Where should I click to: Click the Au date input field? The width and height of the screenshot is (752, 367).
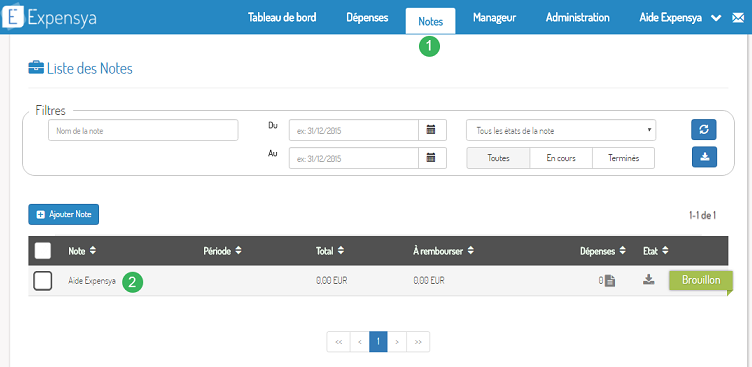(353, 158)
